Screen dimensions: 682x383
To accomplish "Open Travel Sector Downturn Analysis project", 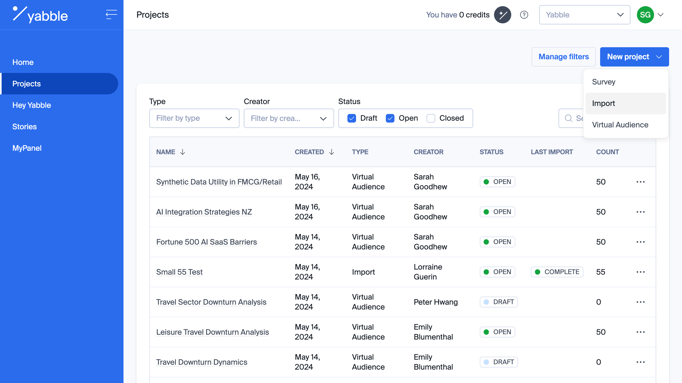I will pos(211,302).
